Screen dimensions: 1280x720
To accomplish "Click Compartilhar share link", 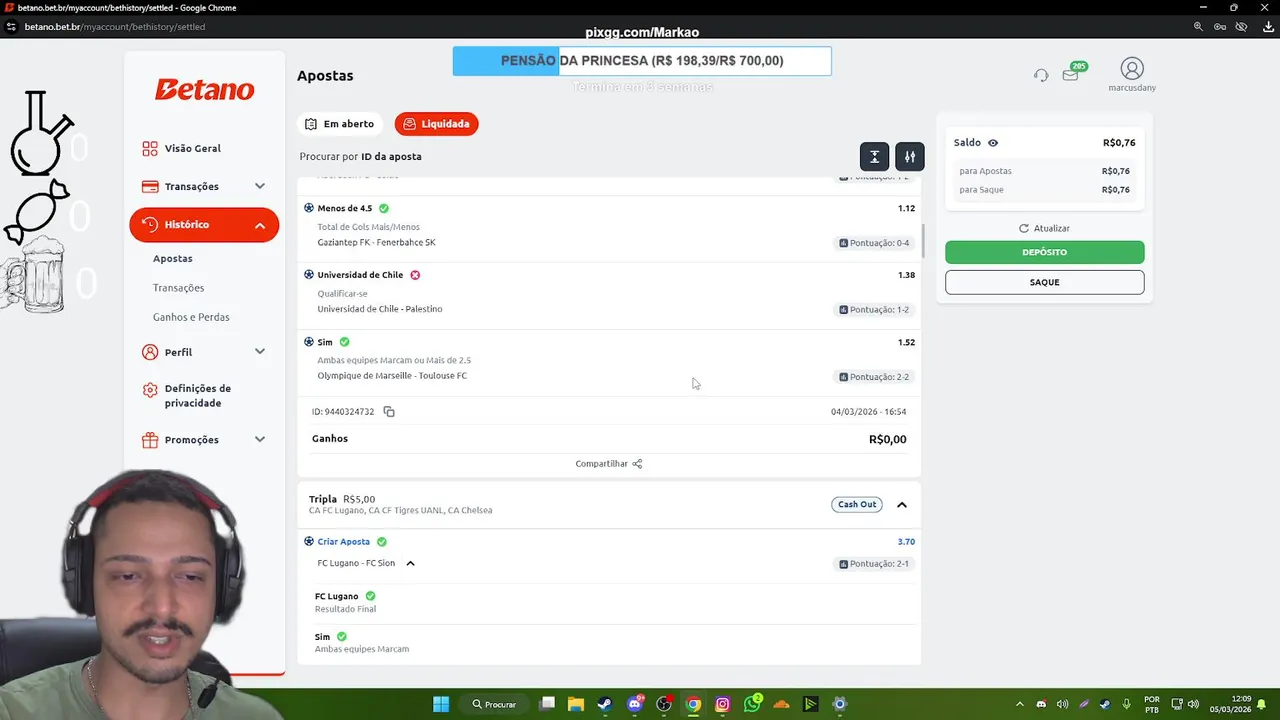I will coord(608,464).
